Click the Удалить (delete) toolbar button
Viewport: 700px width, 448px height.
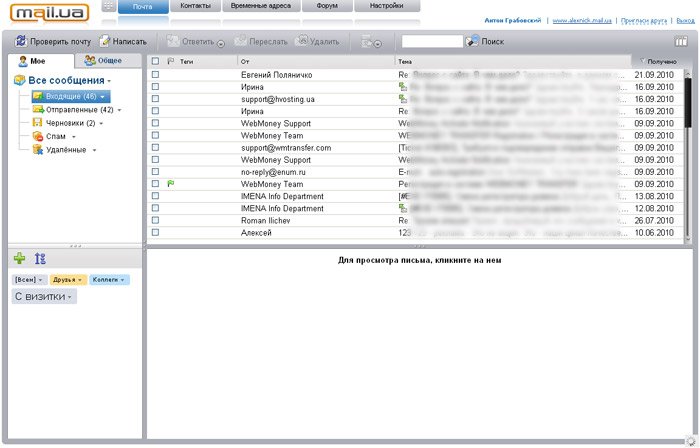pyautogui.click(x=318, y=41)
